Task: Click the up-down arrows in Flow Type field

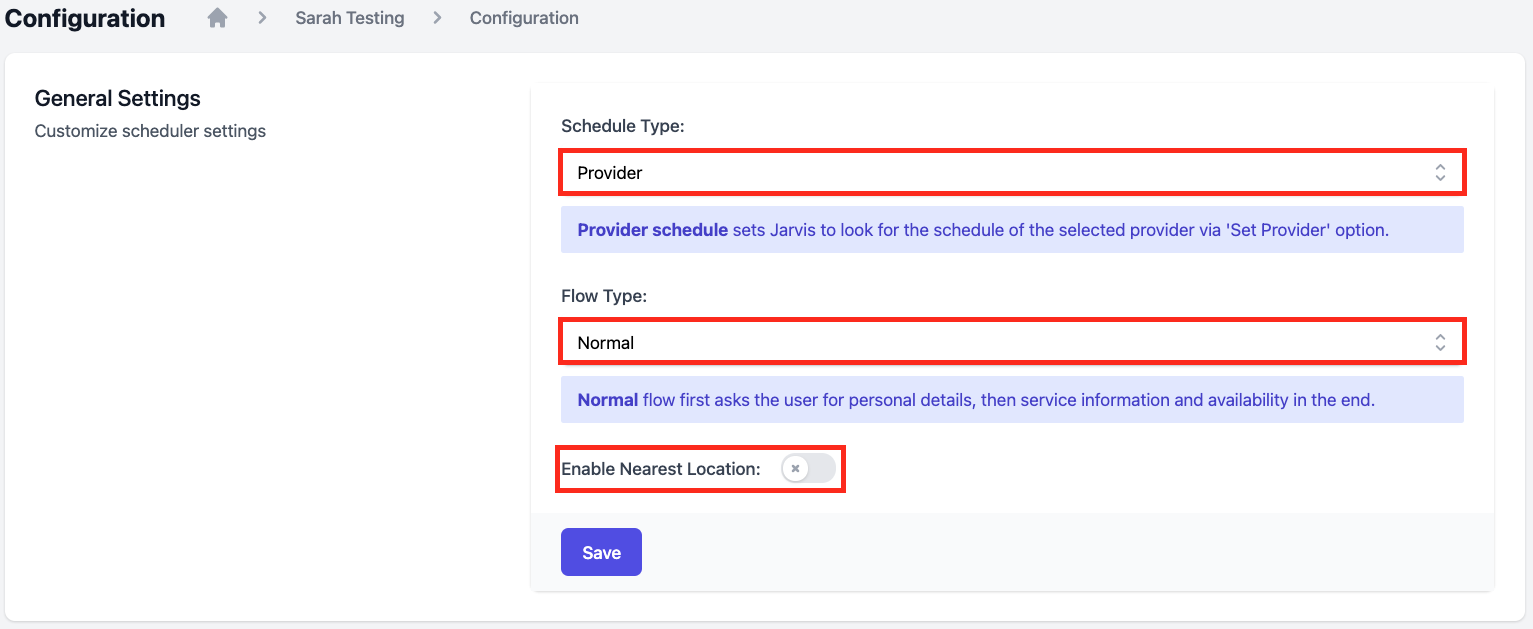Action: [1440, 342]
